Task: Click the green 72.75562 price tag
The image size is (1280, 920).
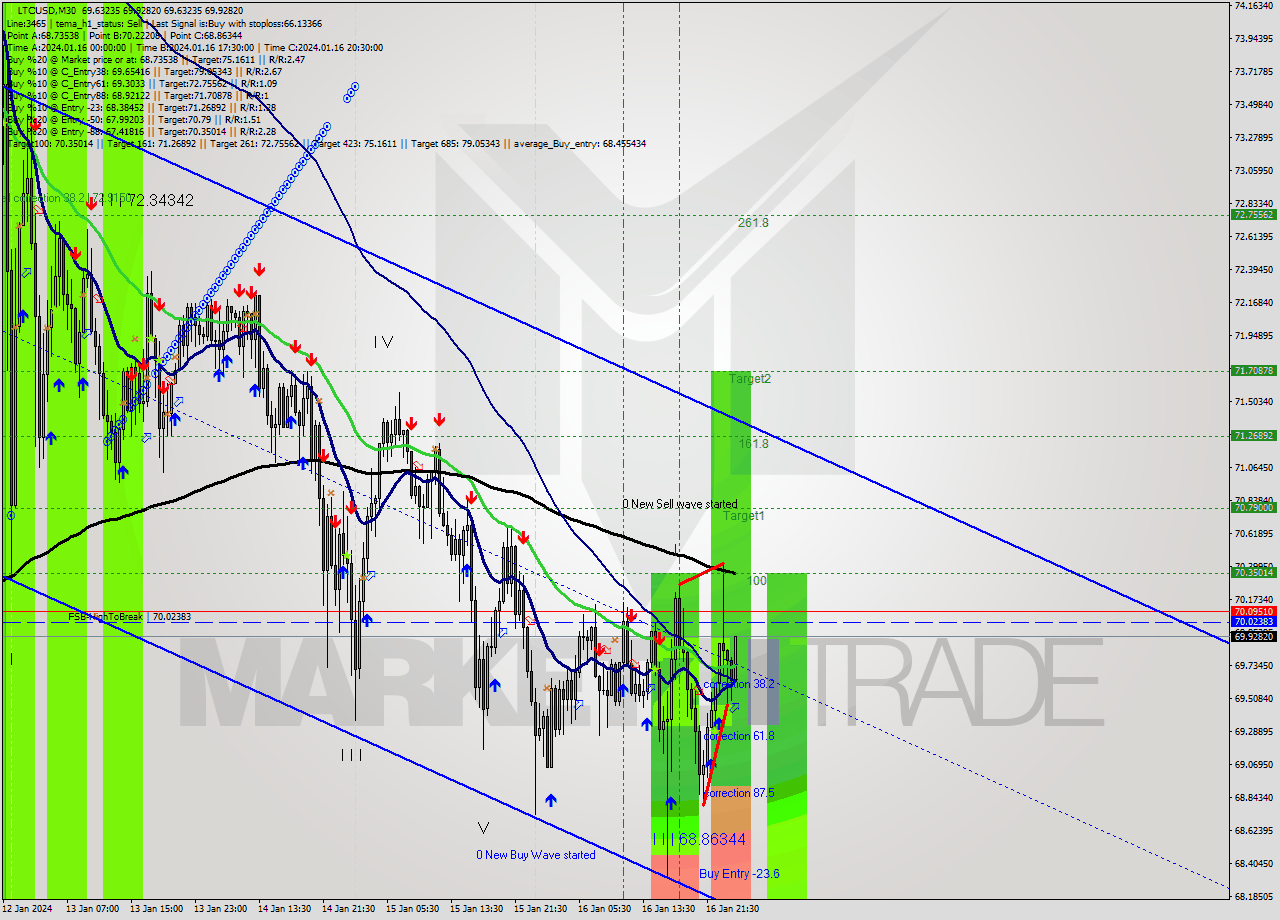Action: [x=1254, y=215]
